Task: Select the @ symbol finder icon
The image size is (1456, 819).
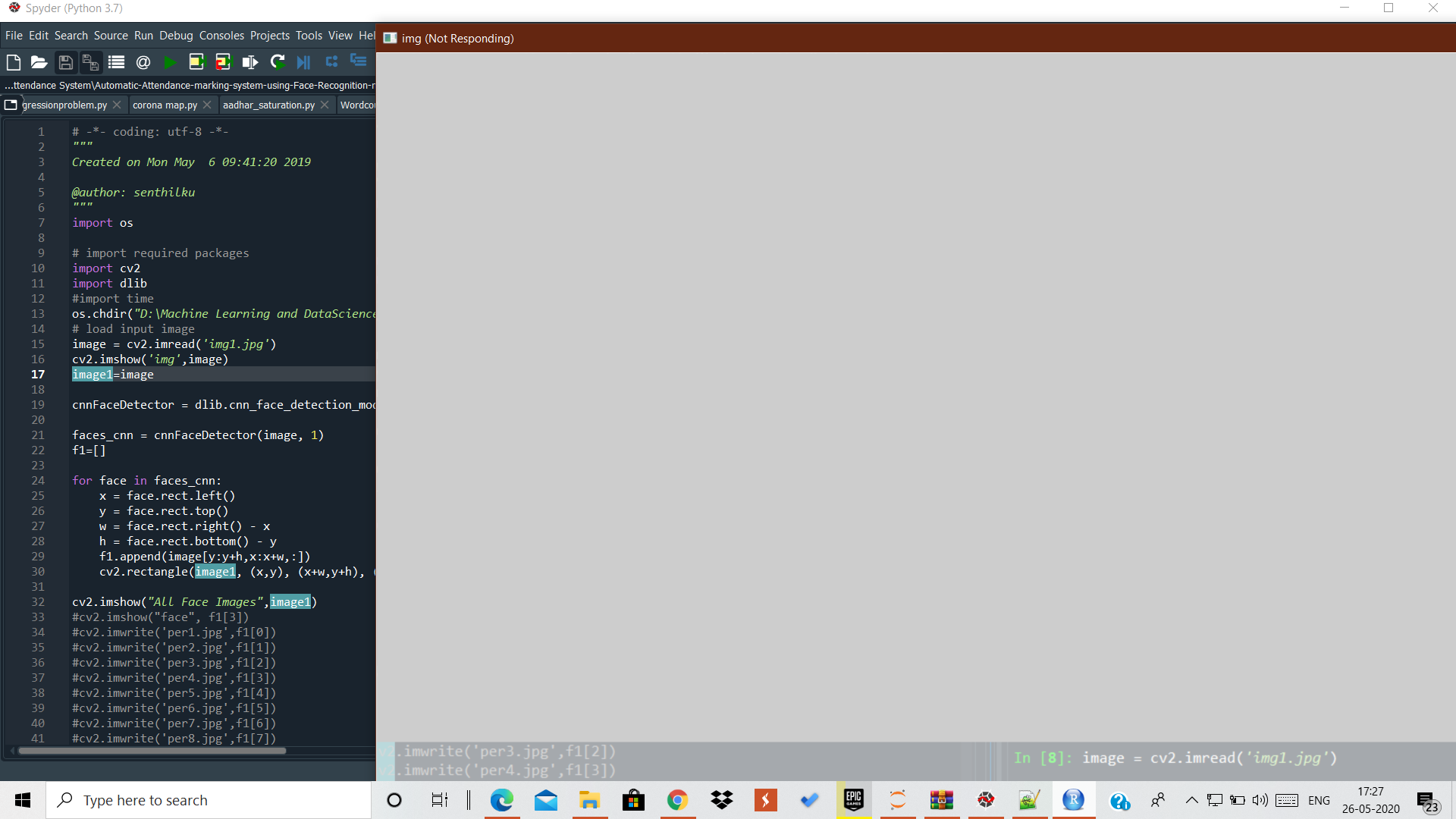Action: (143, 62)
